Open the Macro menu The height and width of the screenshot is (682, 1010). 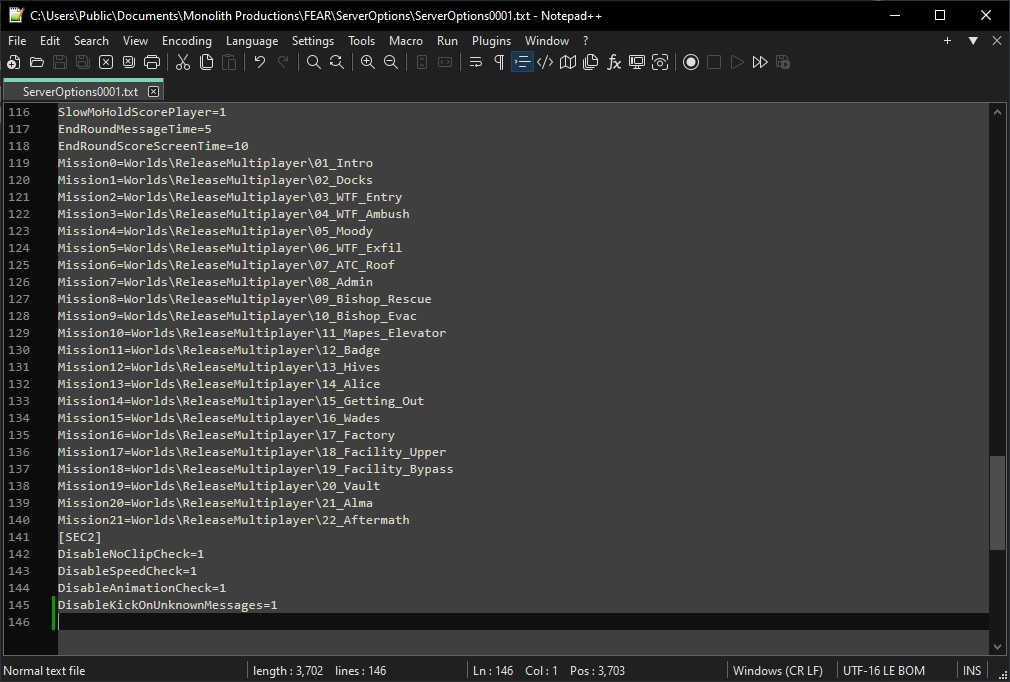pyautogui.click(x=406, y=41)
